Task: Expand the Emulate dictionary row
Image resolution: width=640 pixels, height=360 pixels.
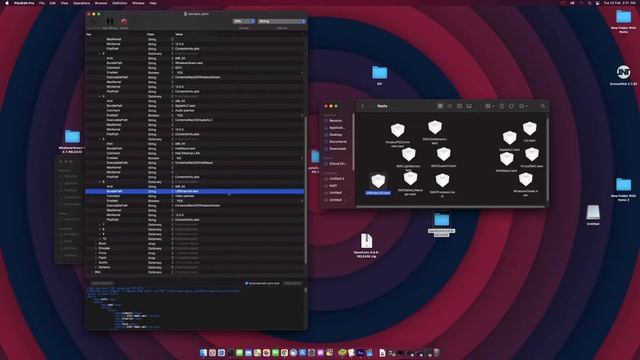Action: [x=96, y=248]
